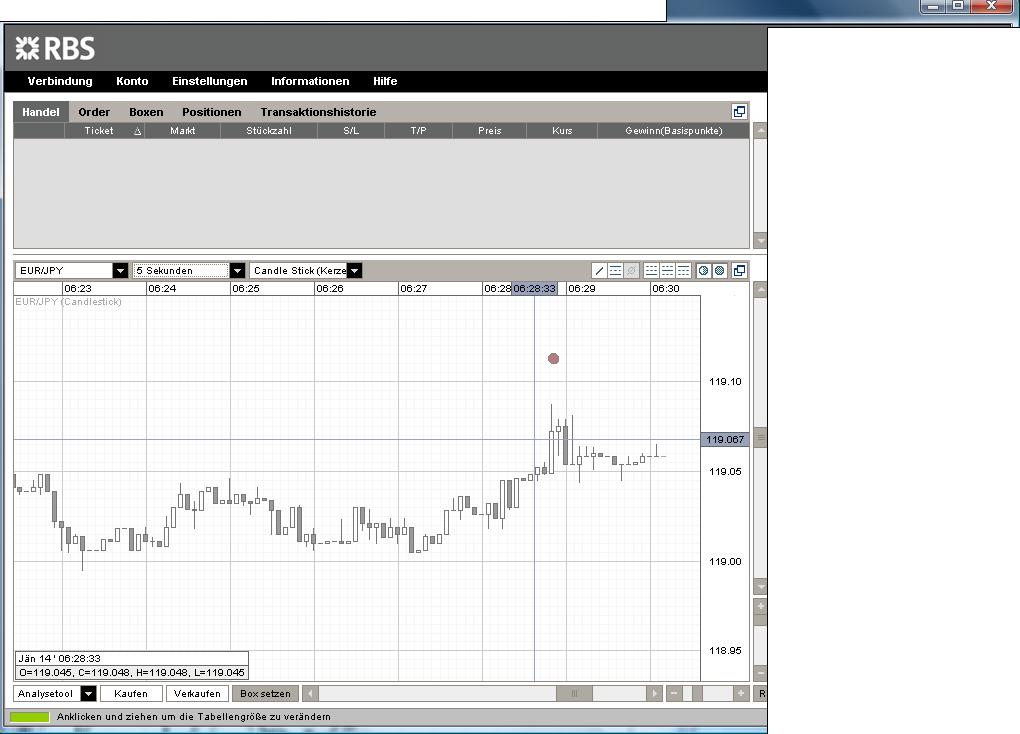Click the OHLC values readout
This screenshot has width=1020, height=734.
(131, 673)
